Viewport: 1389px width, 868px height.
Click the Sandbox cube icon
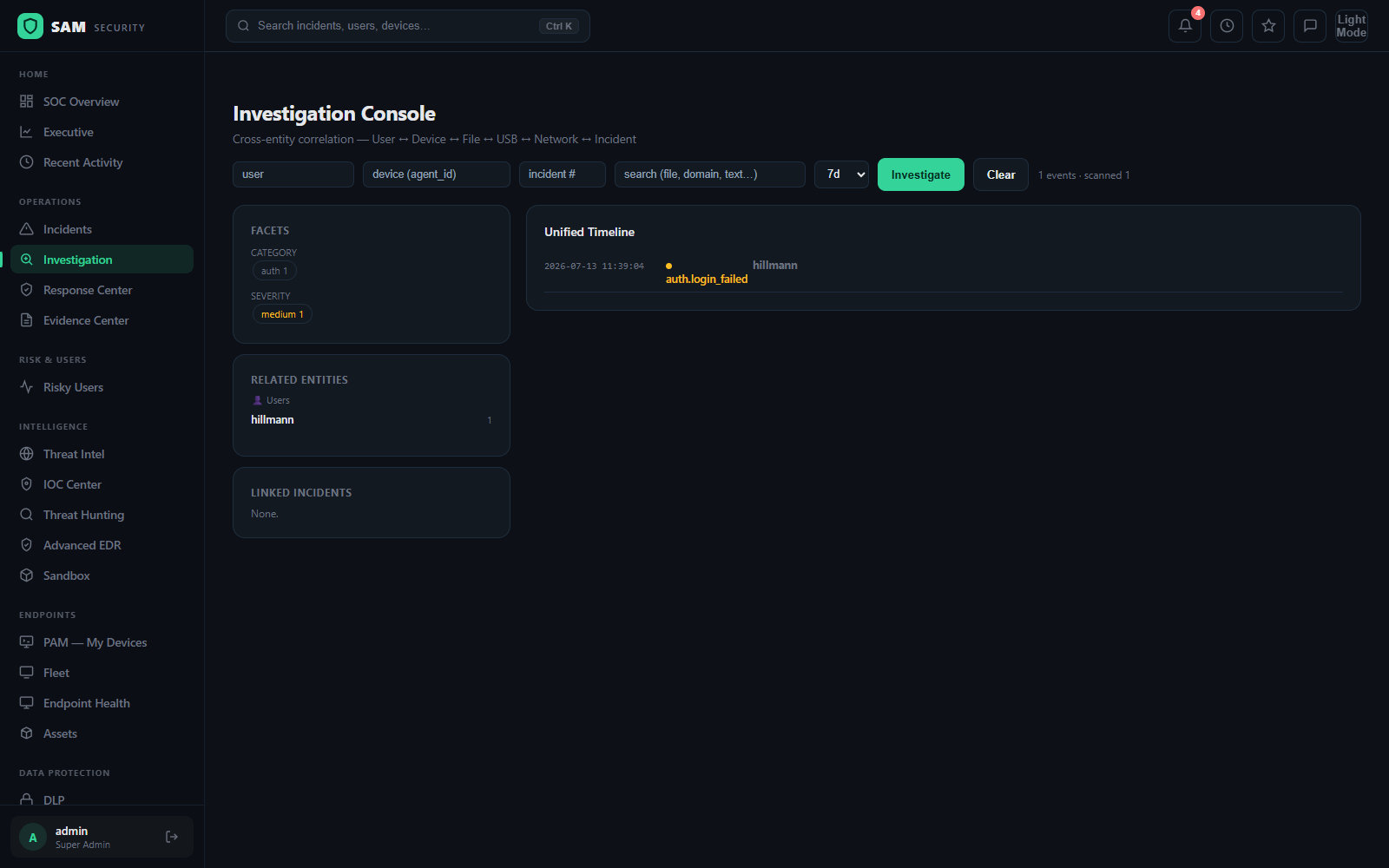27,575
